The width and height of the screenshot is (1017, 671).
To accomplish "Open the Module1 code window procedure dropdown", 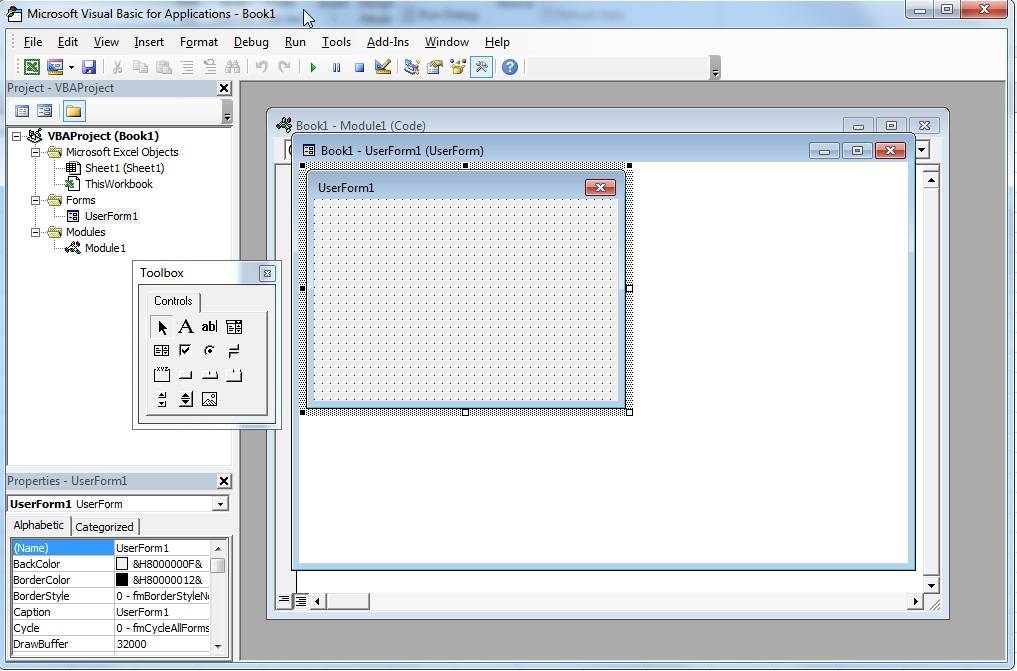I will pyautogui.click(x=922, y=150).
